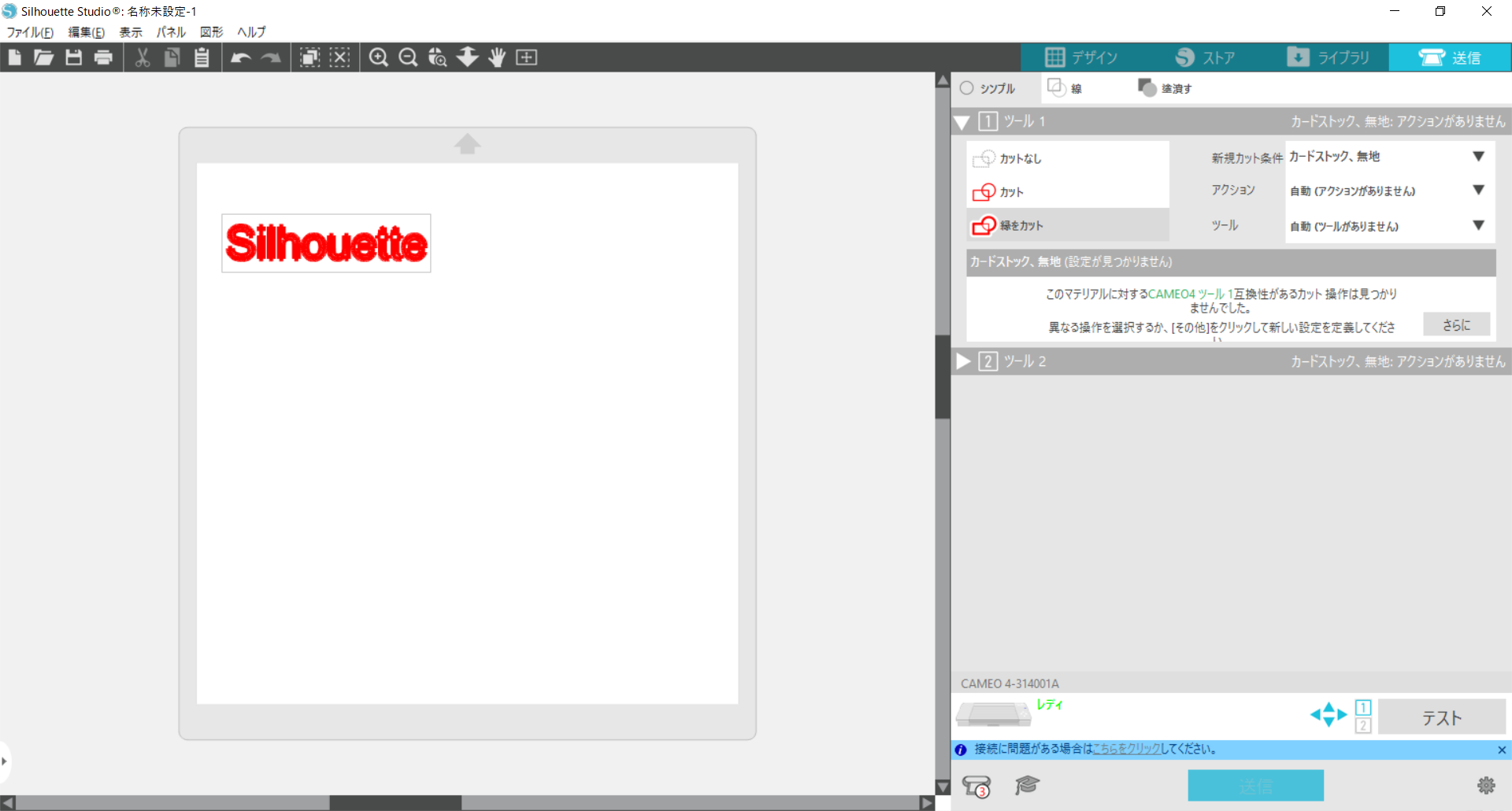This screenshot has height=811, width=1512.
Task: Switch to the Fill (塗潰す) mode tab
Action: click(1165, 88)
